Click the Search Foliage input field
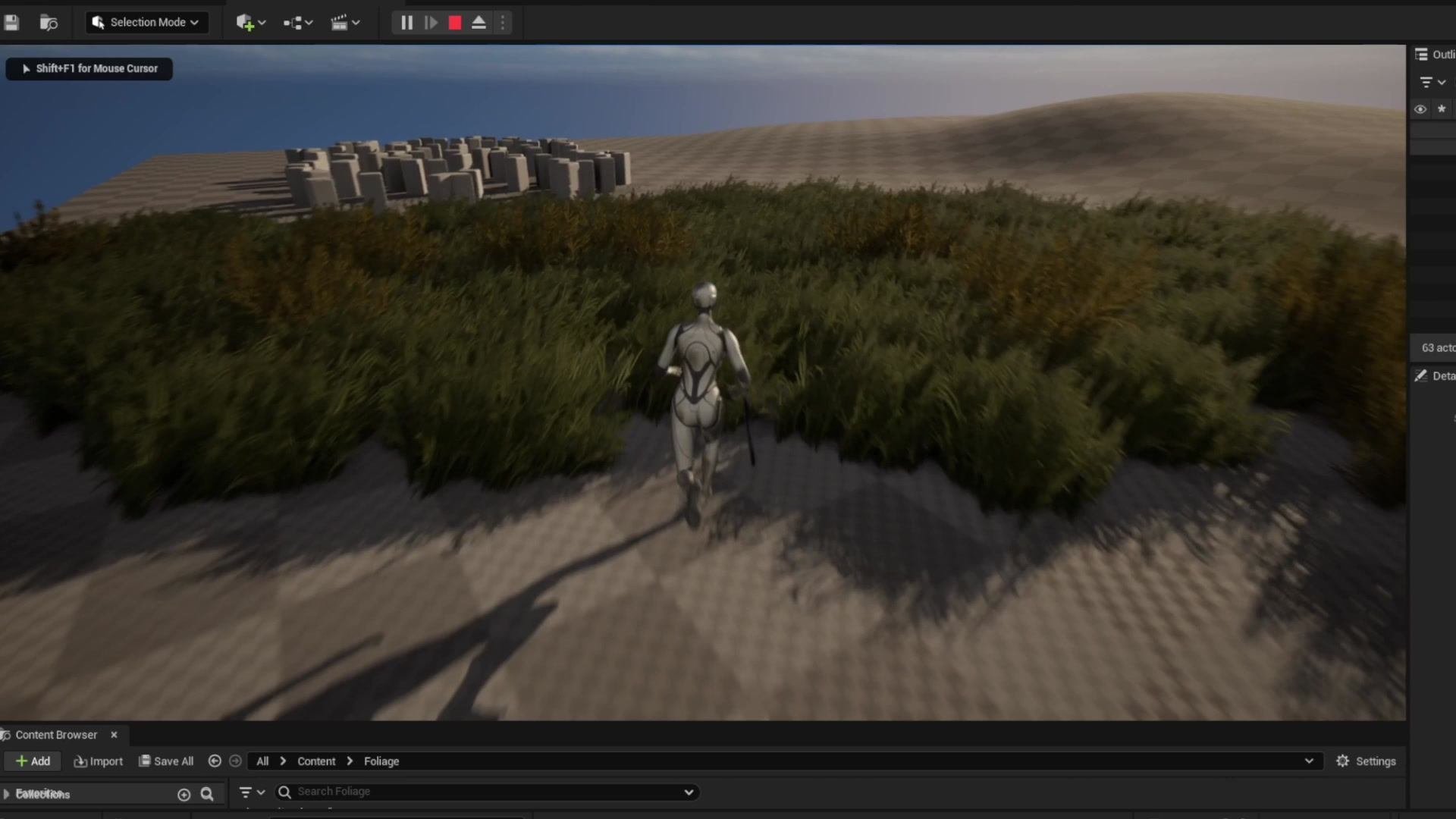 pos(487,792)
